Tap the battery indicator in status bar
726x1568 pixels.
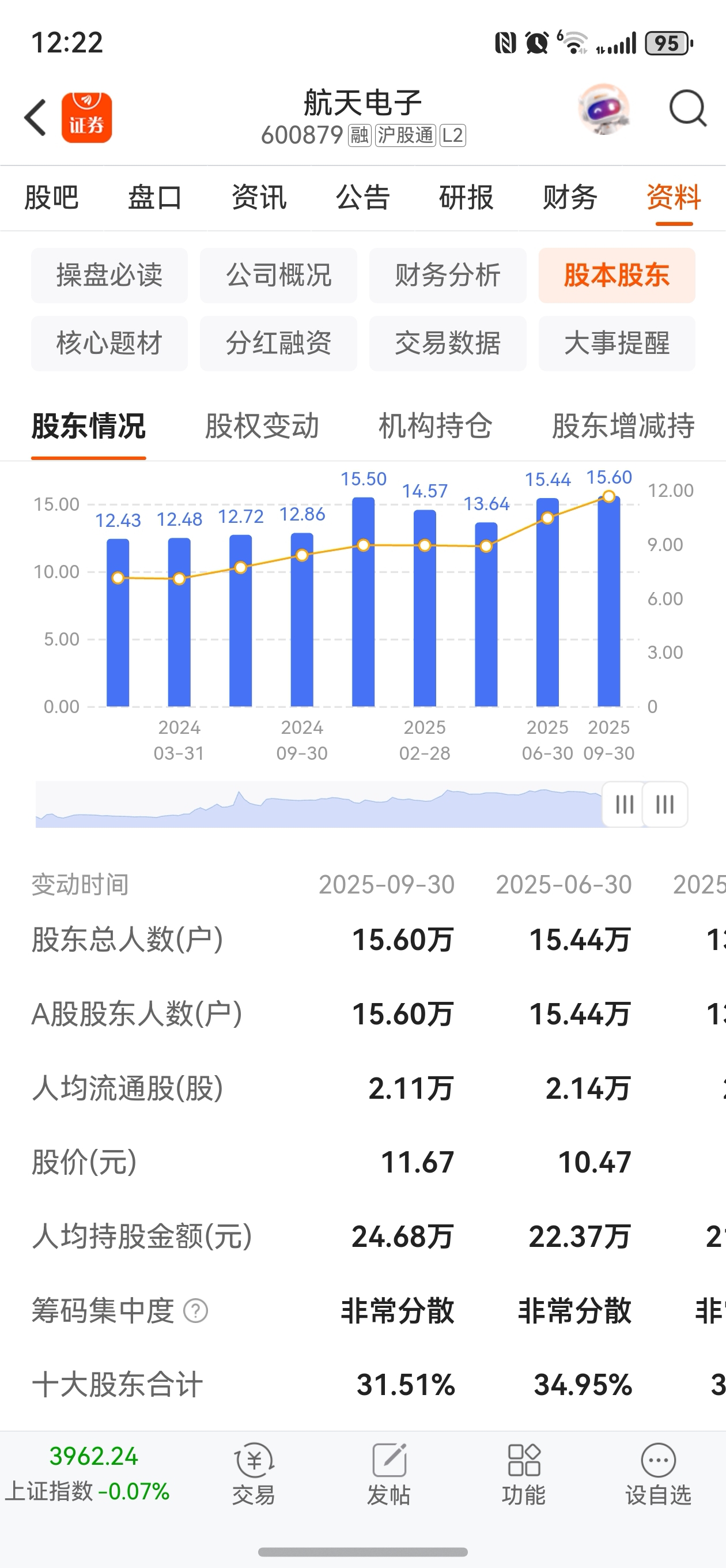point(669,43)
